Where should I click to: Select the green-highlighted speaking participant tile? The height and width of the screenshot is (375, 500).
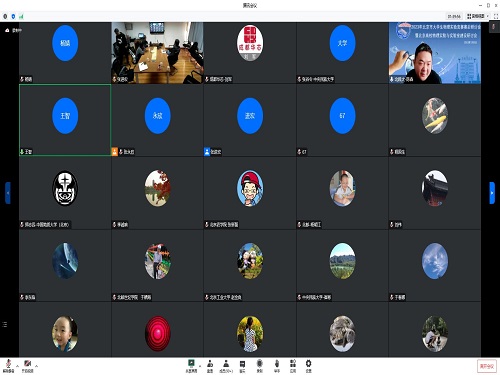[65, 120]
